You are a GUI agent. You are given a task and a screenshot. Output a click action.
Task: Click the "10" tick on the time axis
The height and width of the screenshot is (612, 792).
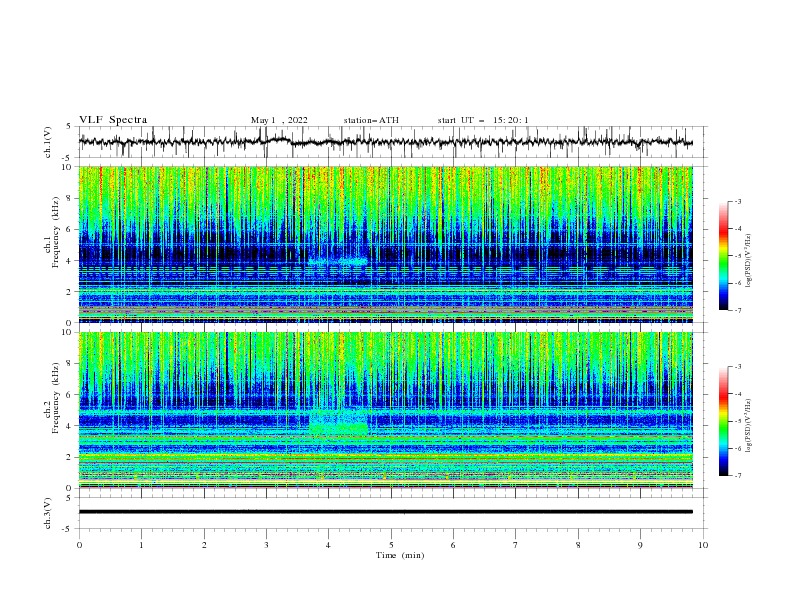click(x=703, y=545)
